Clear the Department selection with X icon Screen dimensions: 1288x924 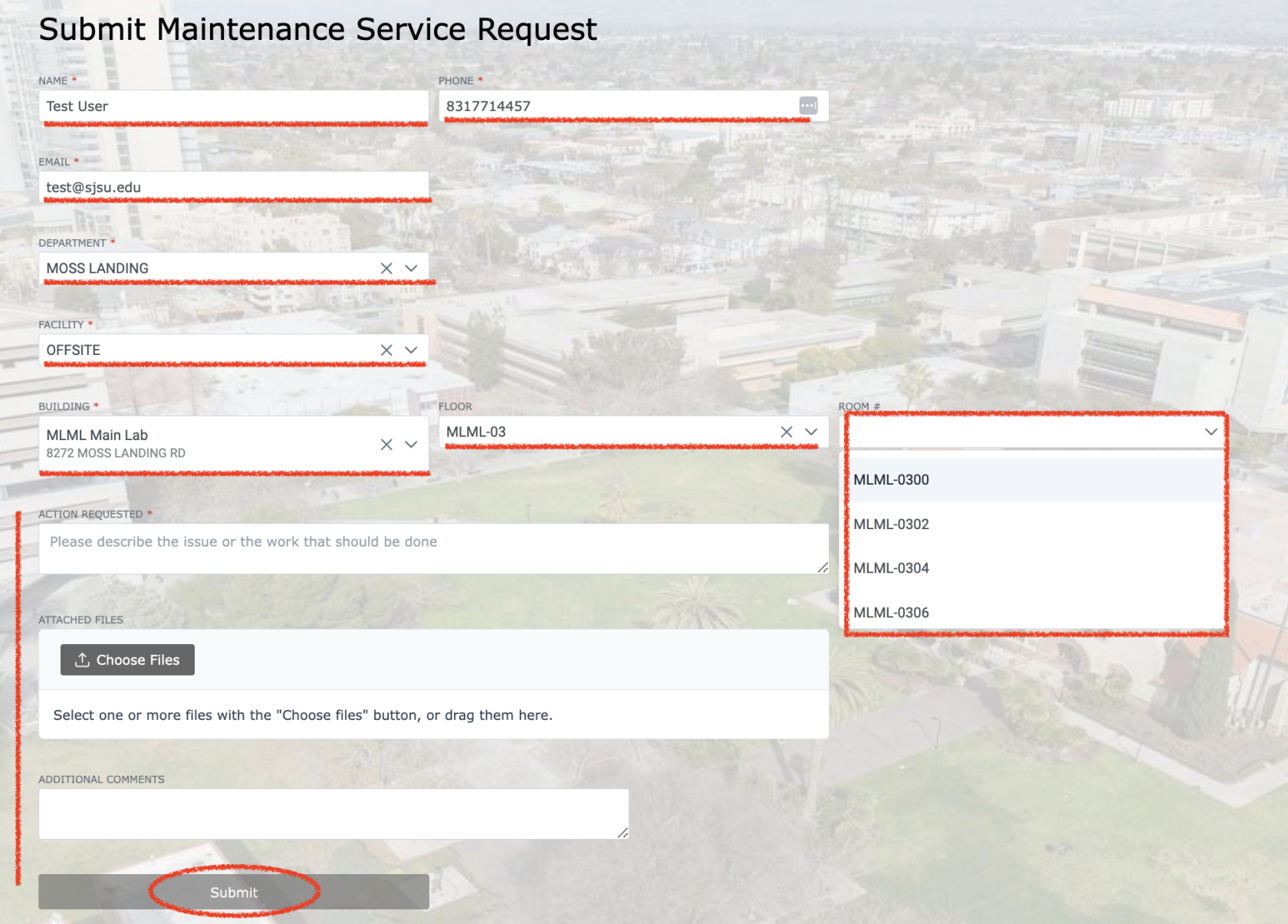386,268
